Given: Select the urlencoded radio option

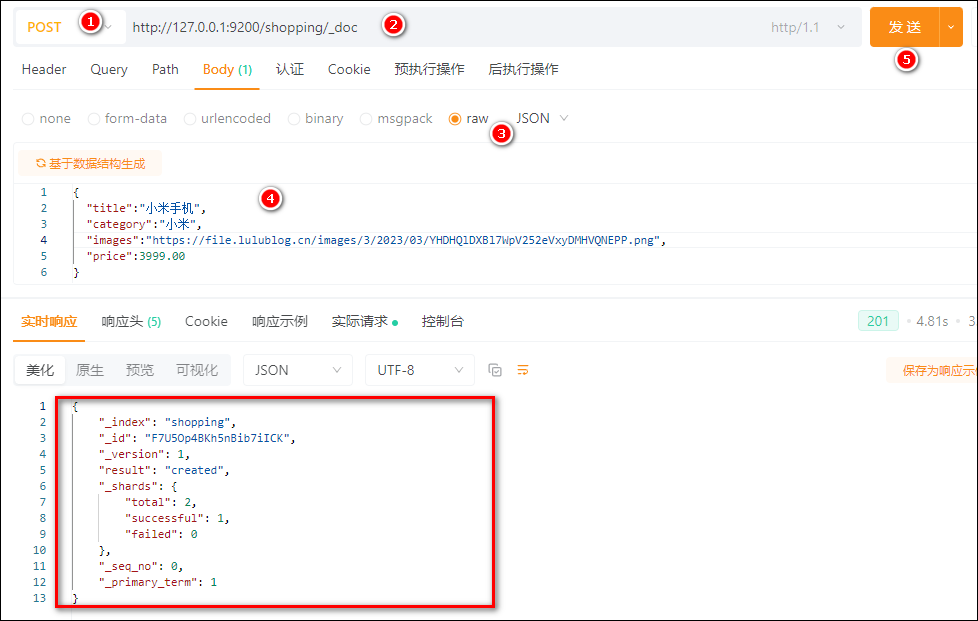Looking at the screenshot, I should point(190,118).
